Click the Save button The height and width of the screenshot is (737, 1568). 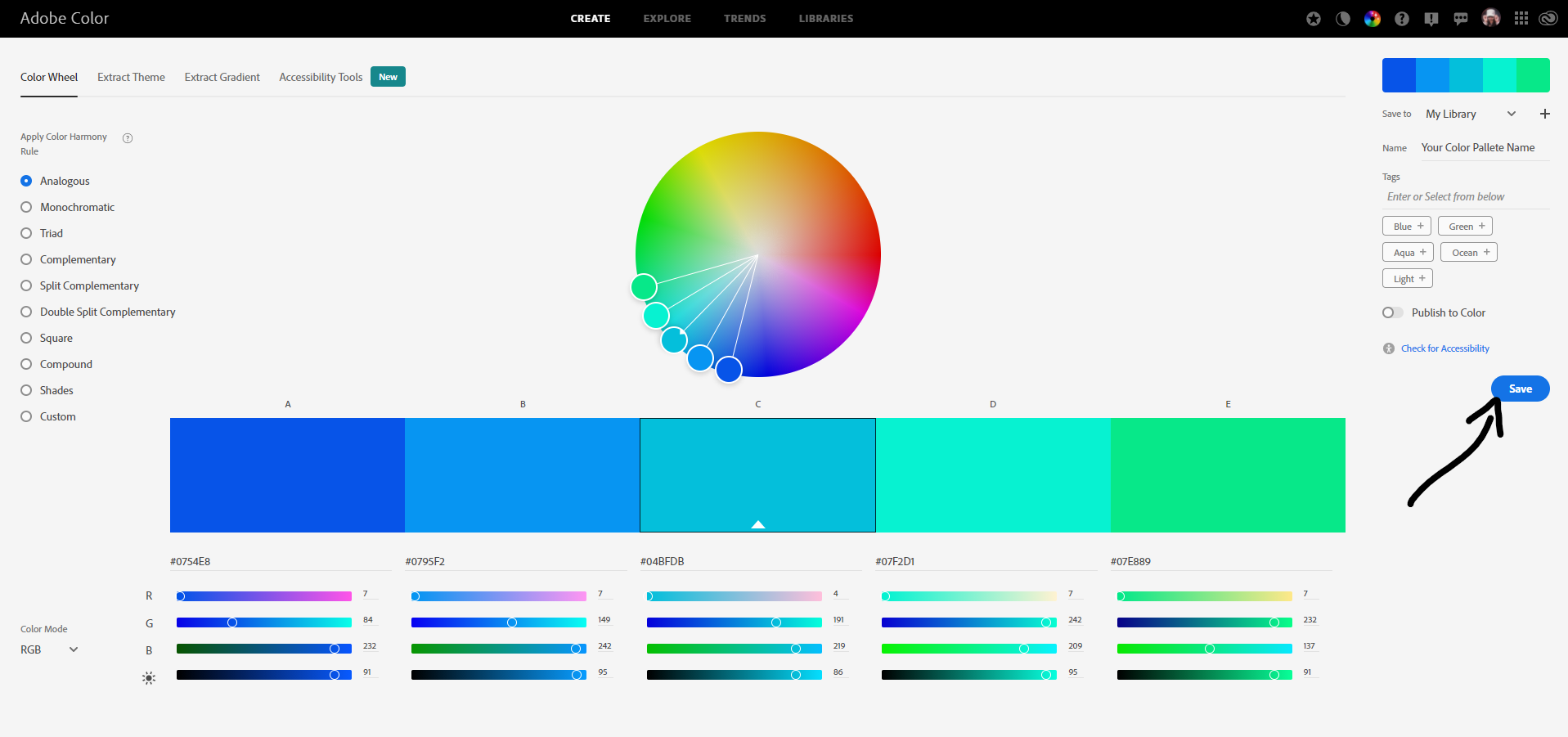tap(1520, 389)
